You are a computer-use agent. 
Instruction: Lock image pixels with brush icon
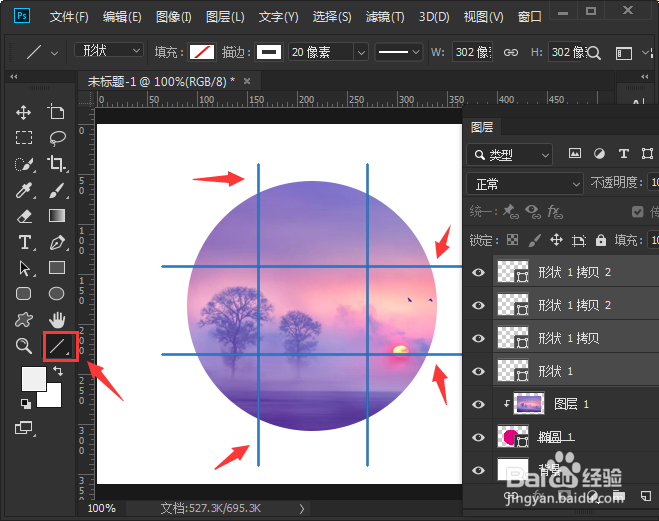(534, 240)
